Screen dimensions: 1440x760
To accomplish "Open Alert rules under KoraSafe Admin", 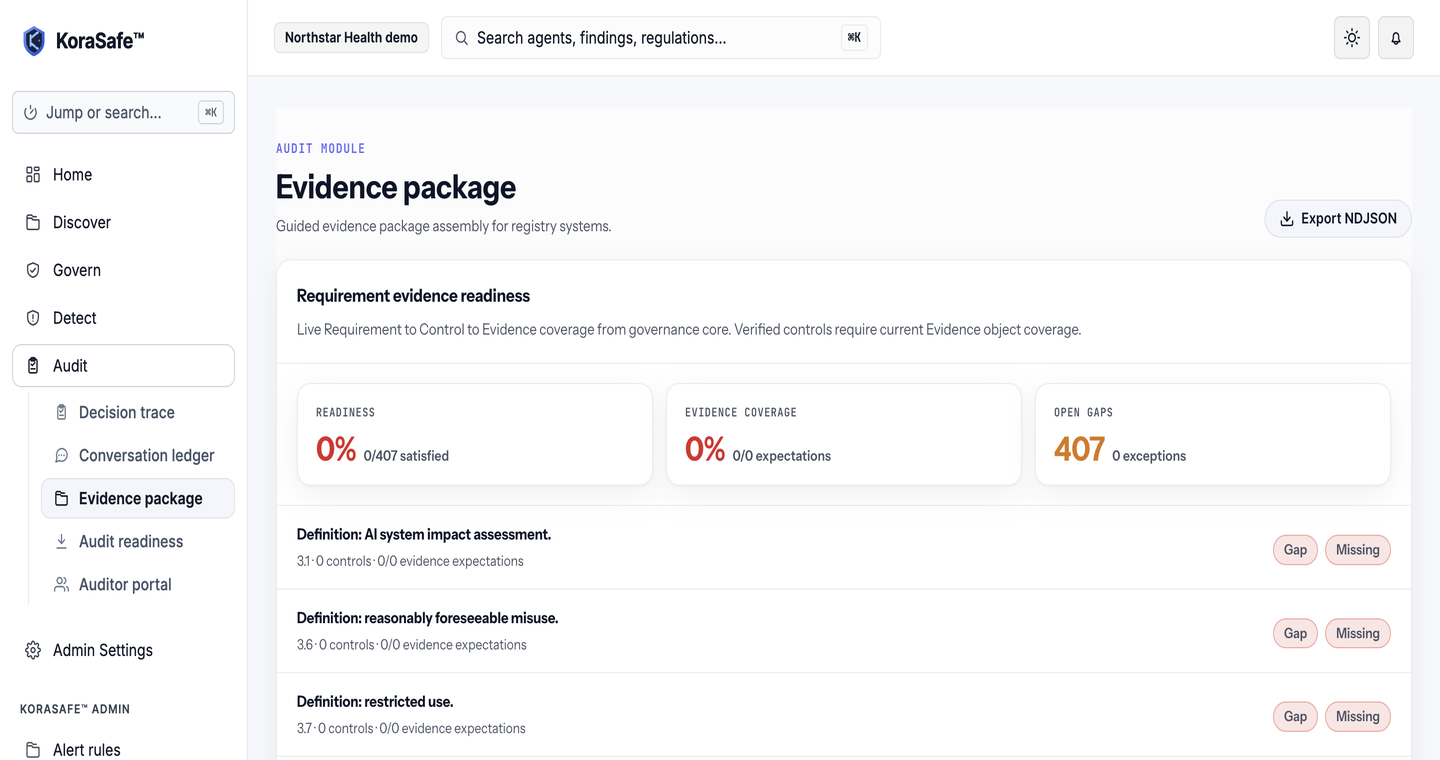I will tap(123, 750).
